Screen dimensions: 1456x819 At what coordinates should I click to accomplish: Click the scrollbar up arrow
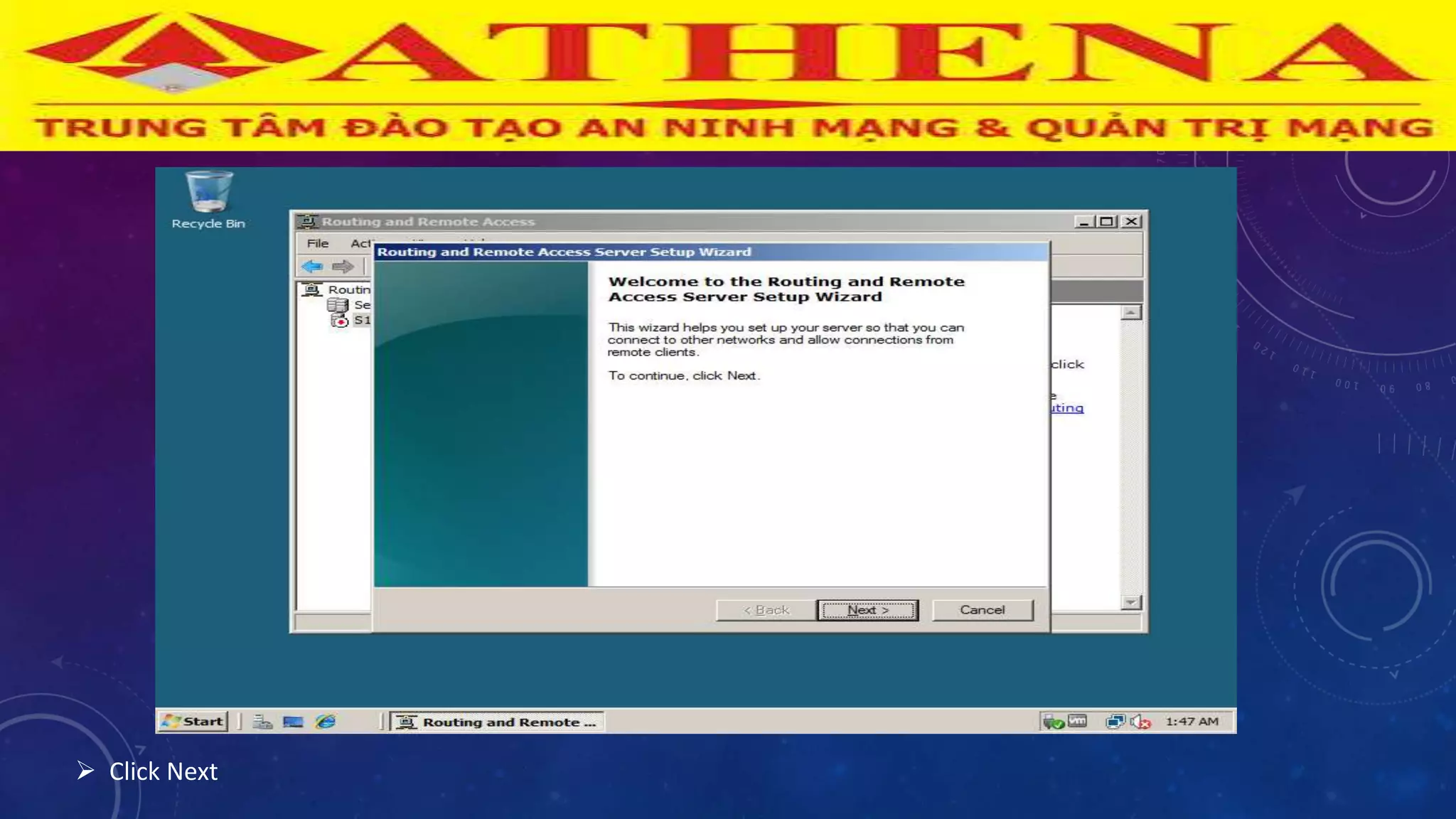pyautogui.click(x=1131, y=313)
